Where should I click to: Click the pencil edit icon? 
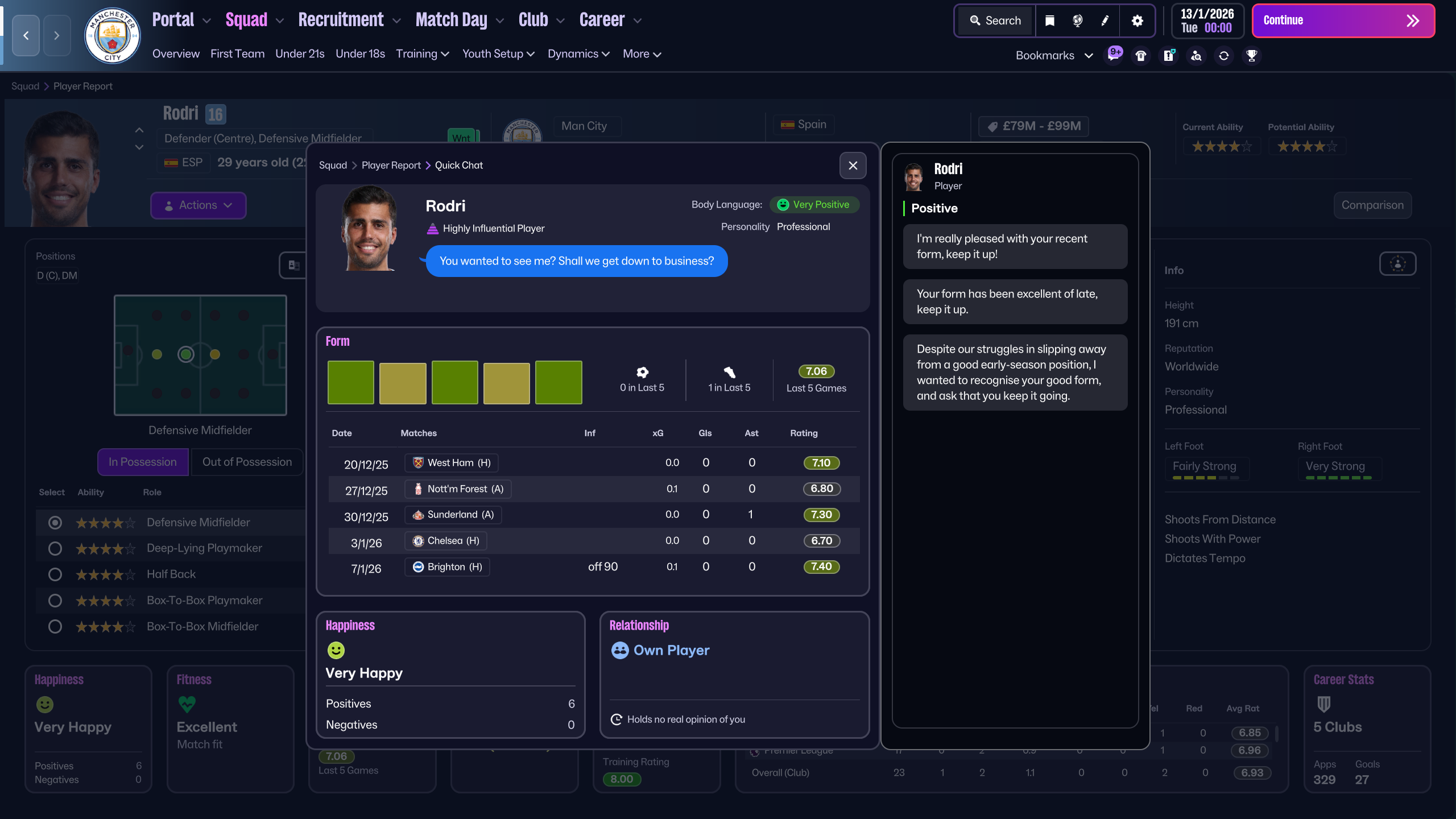point(1105,21)
